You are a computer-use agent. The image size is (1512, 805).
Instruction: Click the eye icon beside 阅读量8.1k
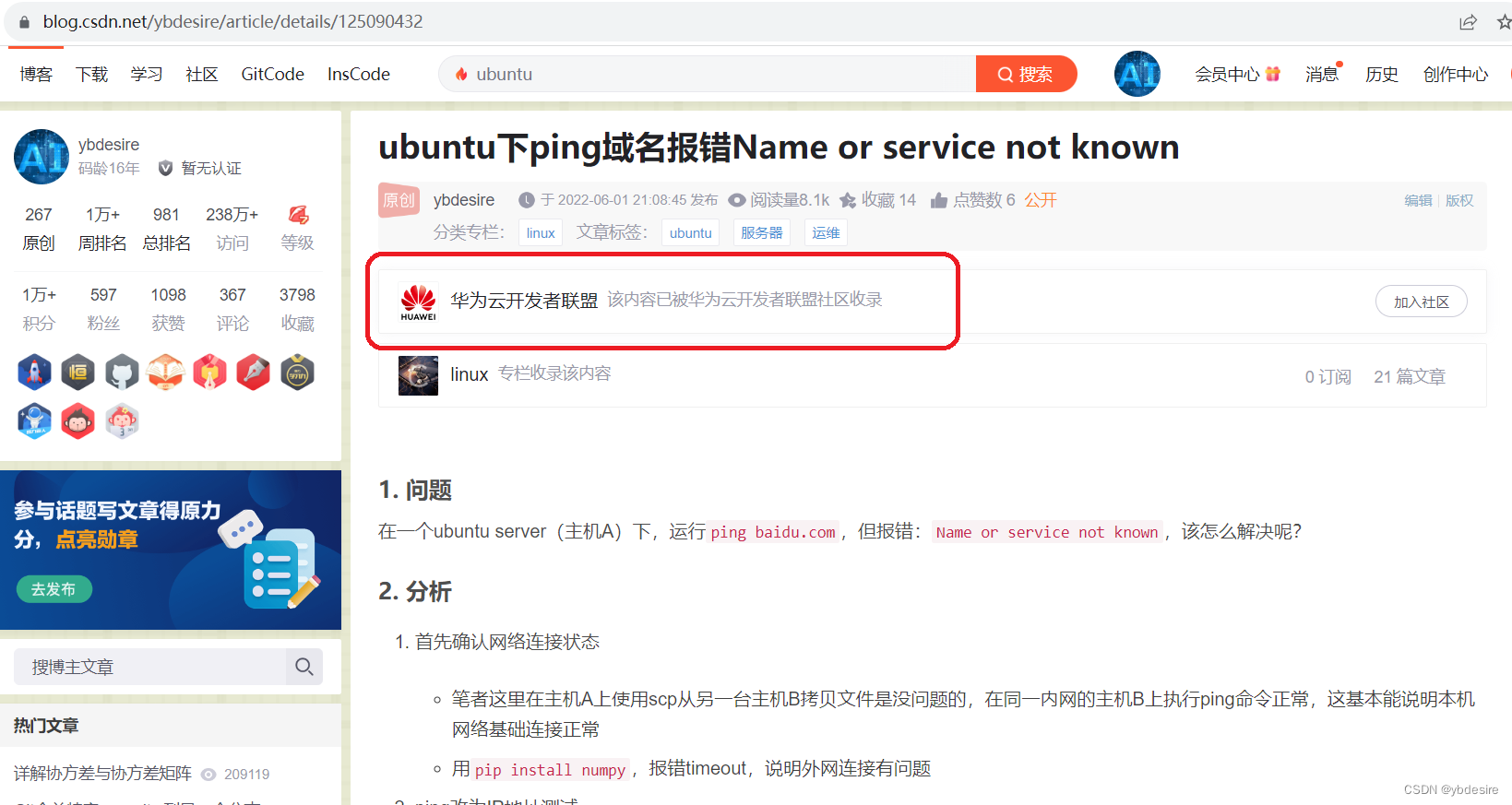coord(737,200)
